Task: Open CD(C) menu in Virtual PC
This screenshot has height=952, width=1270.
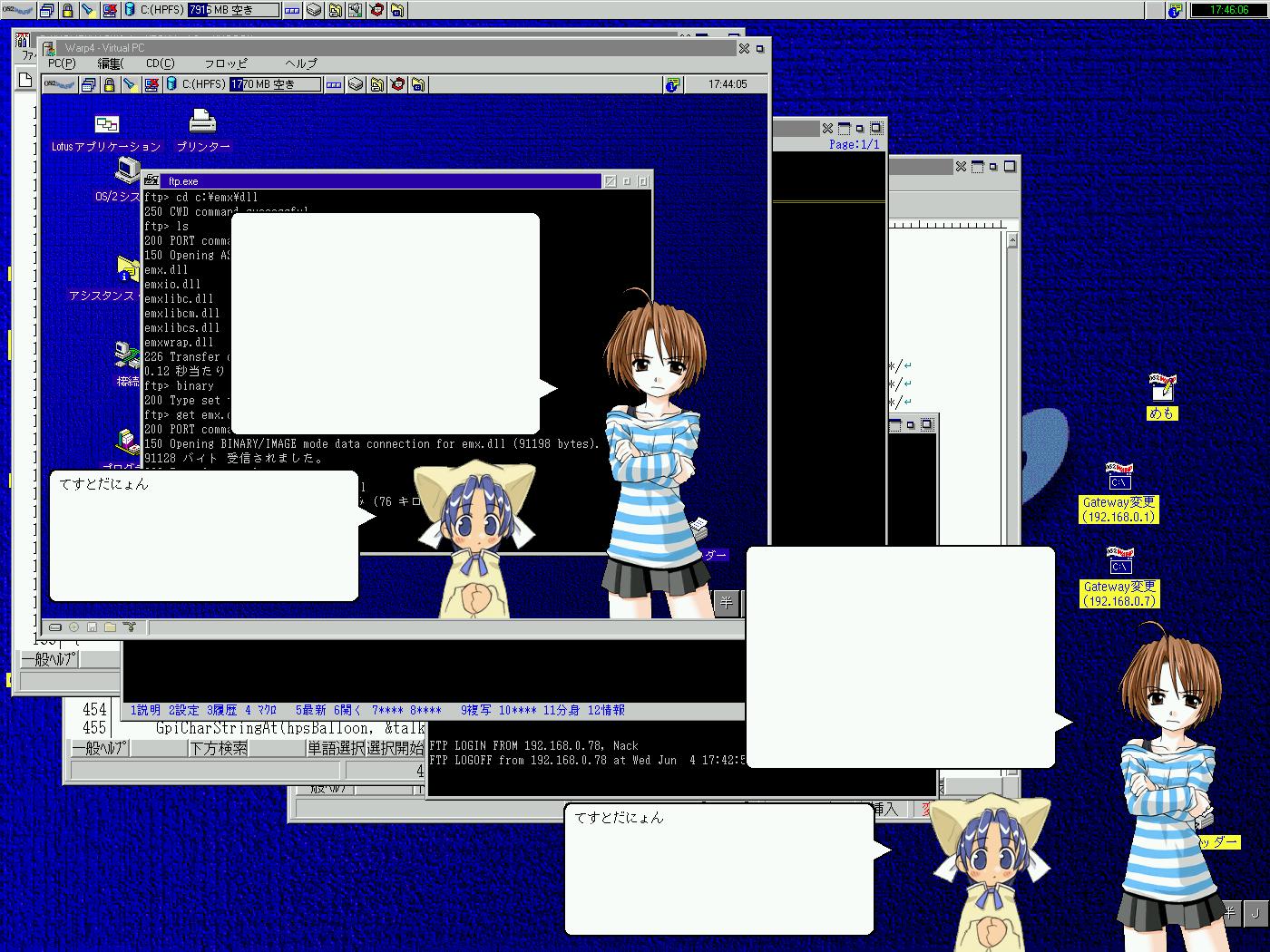Action: pyautogui.click(x=160, y=63)
